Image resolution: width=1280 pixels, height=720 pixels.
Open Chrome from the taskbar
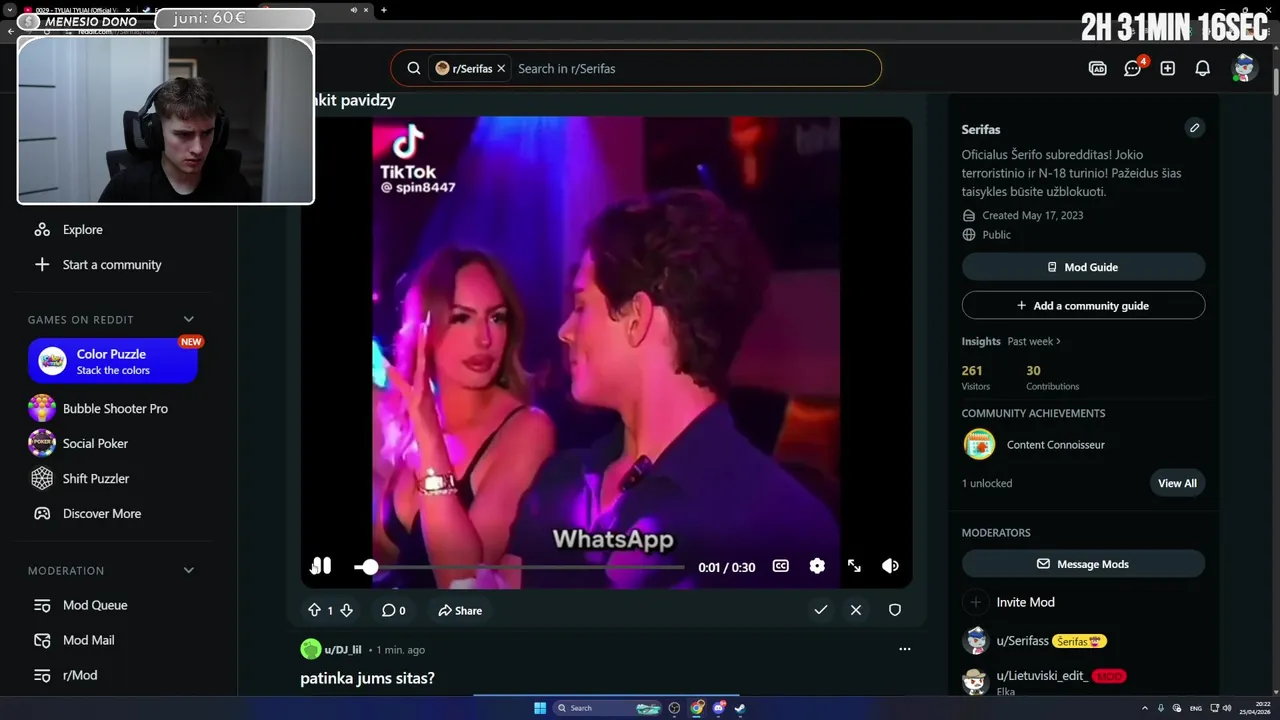tap(698, 708)
